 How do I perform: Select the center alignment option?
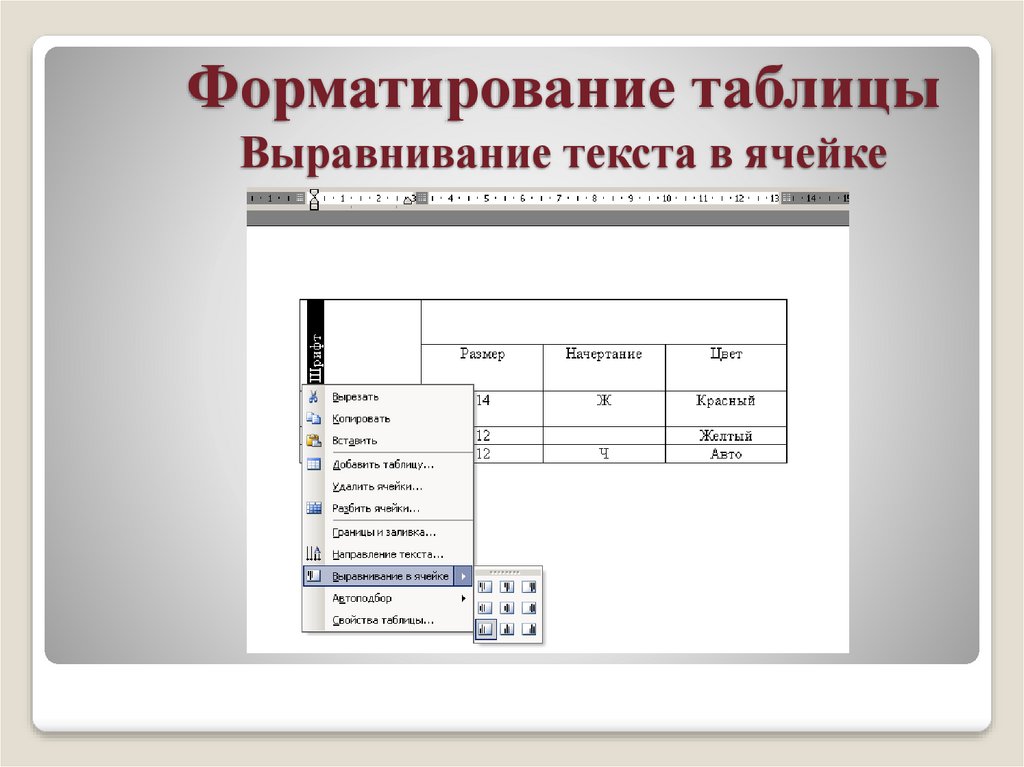[x=508, y=608]
